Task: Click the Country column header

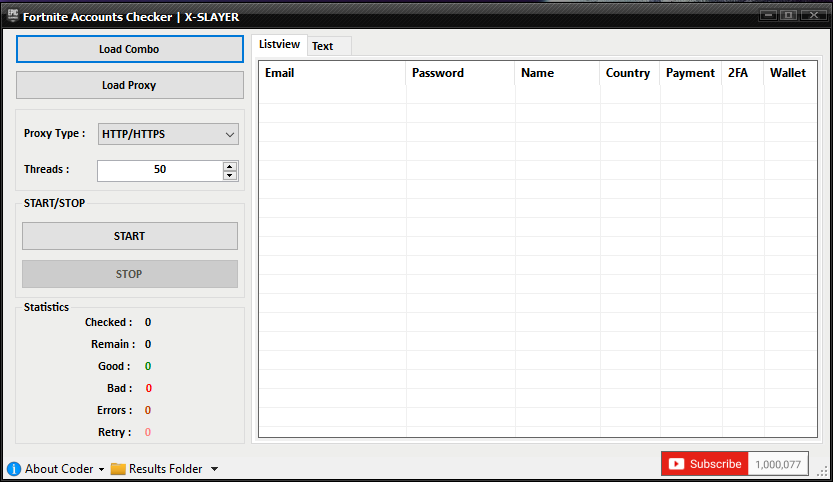Action: click(630, 73)
